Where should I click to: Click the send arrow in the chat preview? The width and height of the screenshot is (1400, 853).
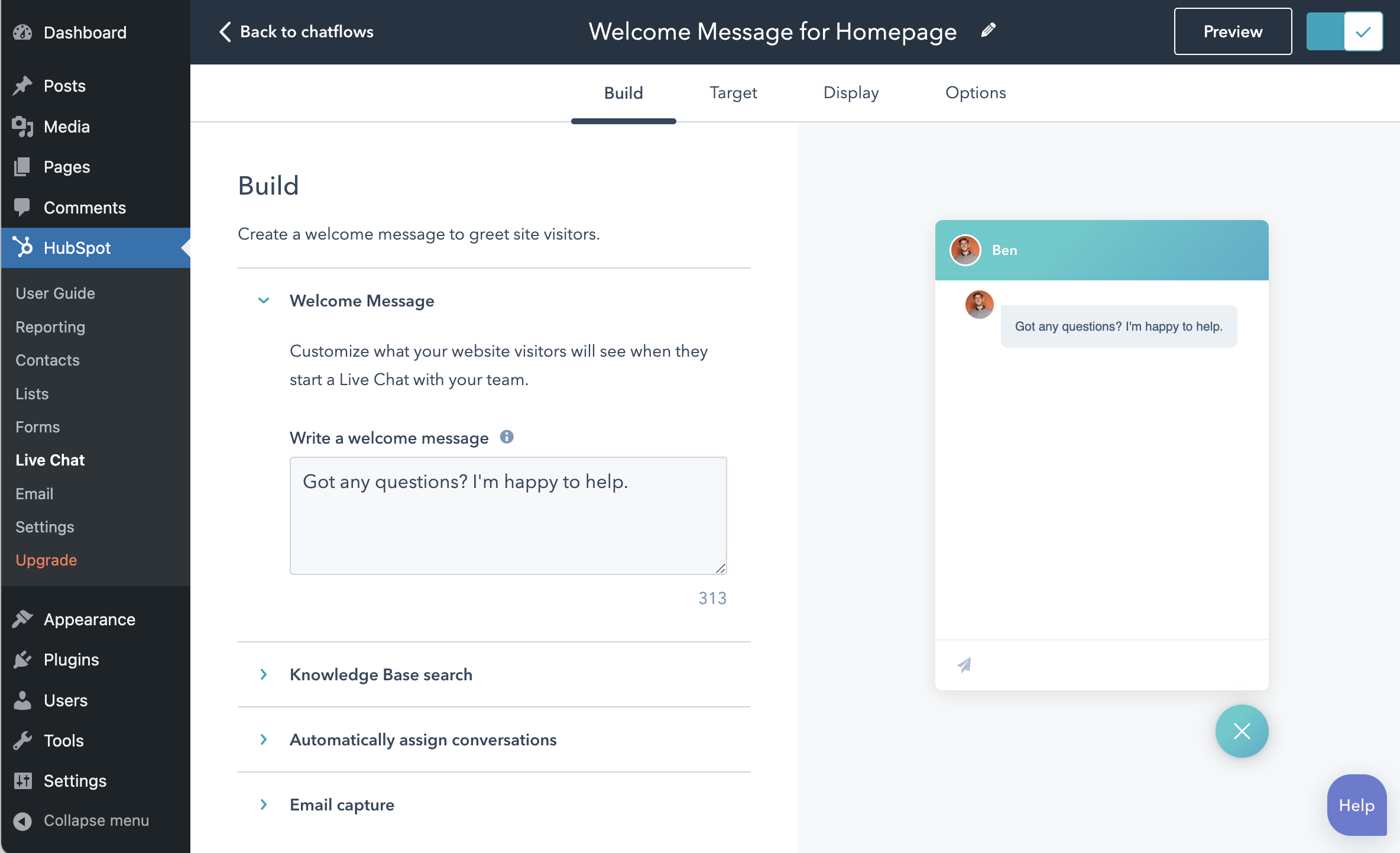(x=964, y=665)
